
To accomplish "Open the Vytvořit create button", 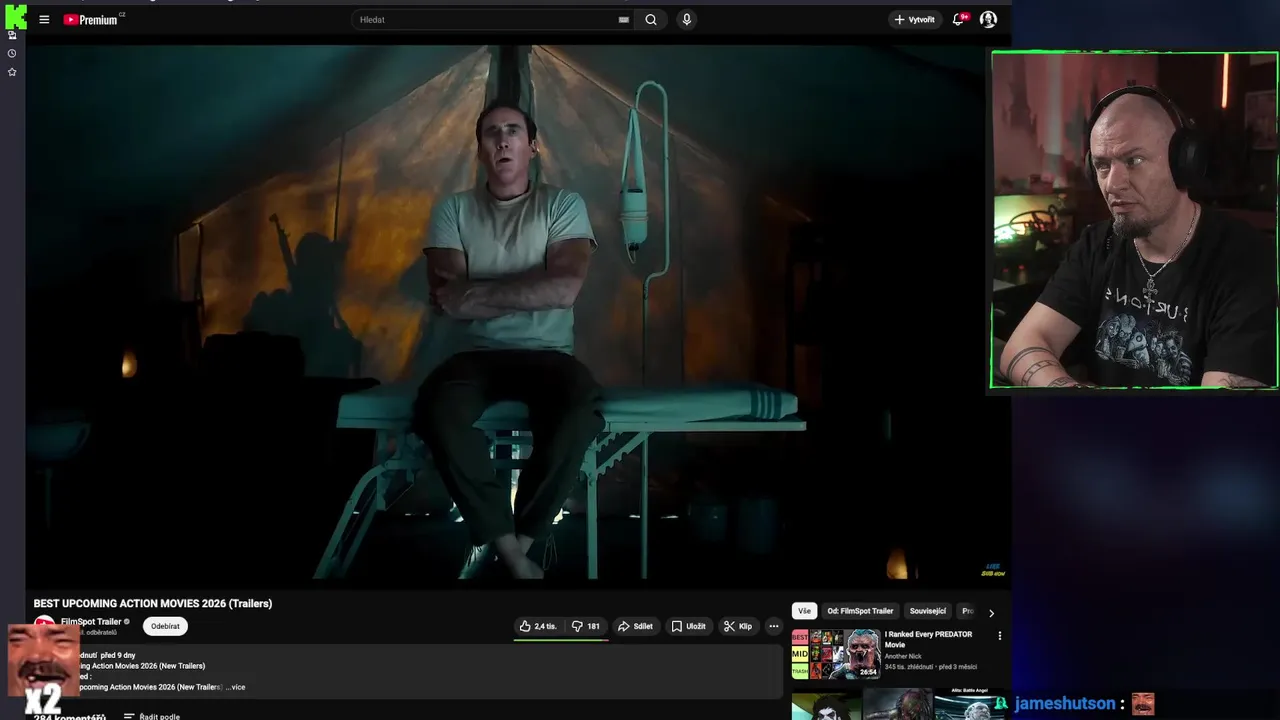I will (914, 19).
